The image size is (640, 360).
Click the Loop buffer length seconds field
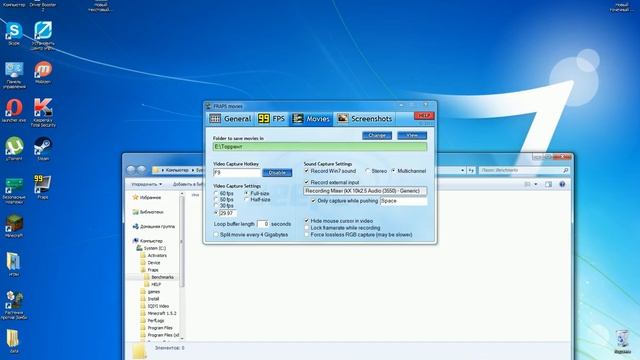[263, 224]
